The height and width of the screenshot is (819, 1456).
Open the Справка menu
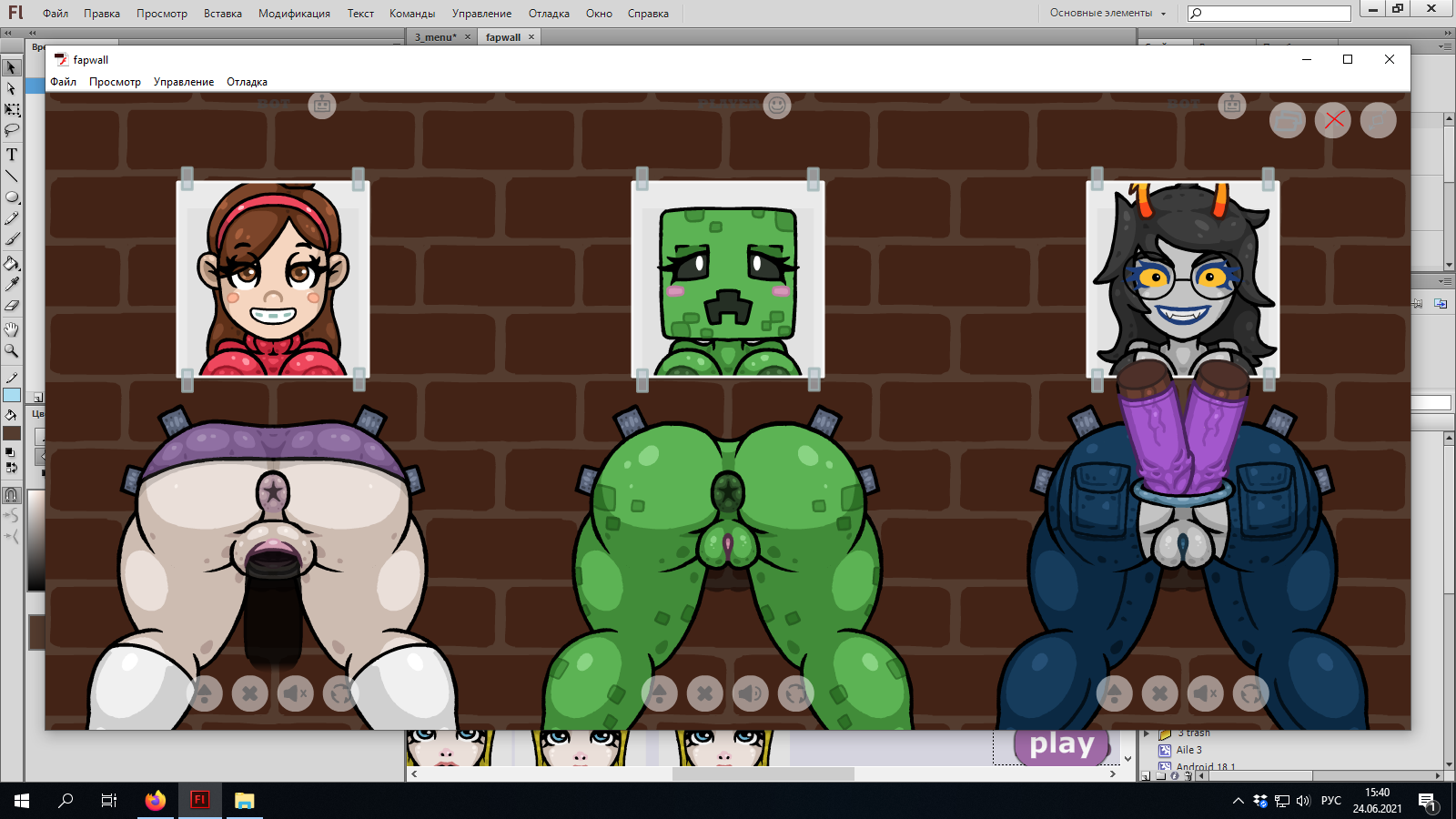click(x=648, y=14)
